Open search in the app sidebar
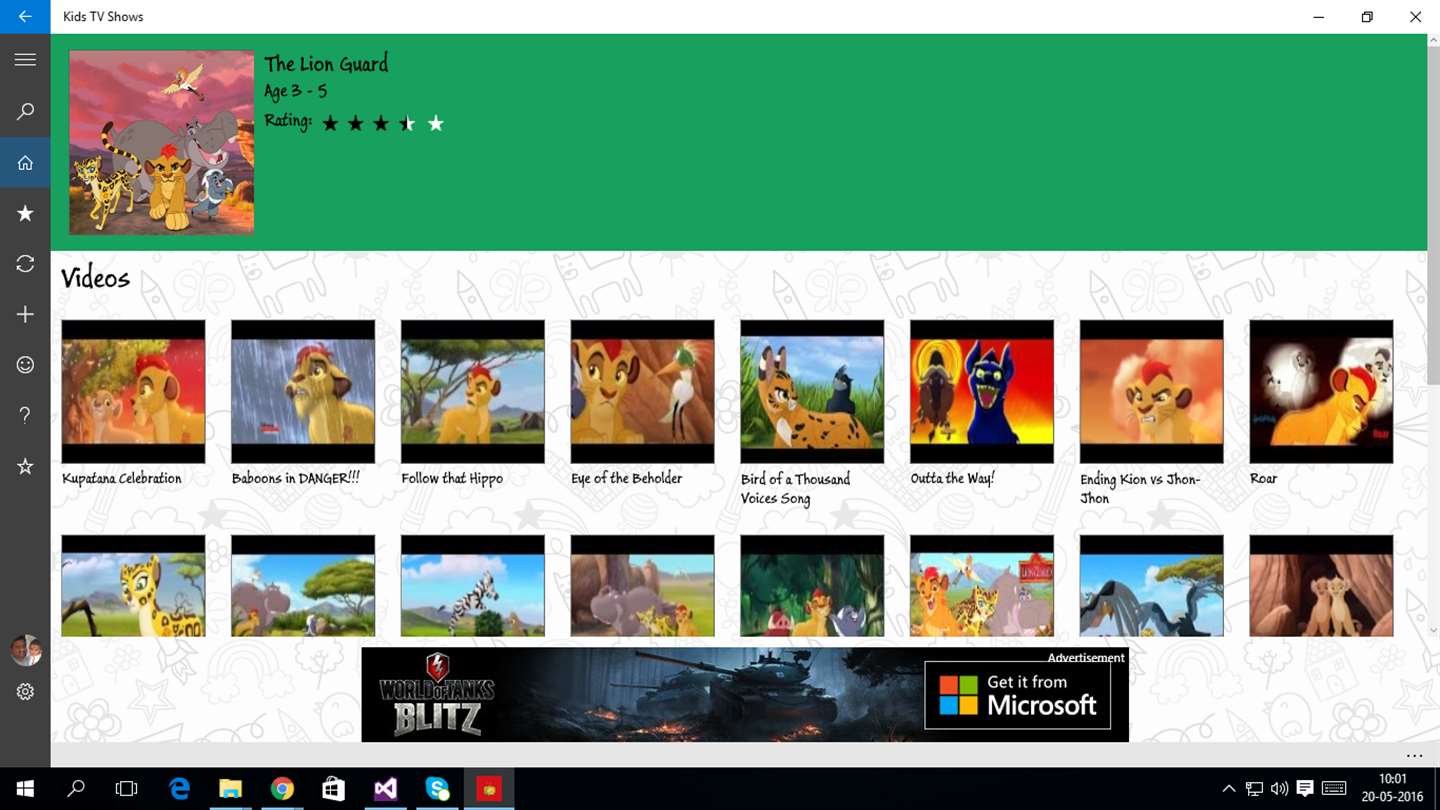This screenshot has height=810, width=1440. [25, 111]
